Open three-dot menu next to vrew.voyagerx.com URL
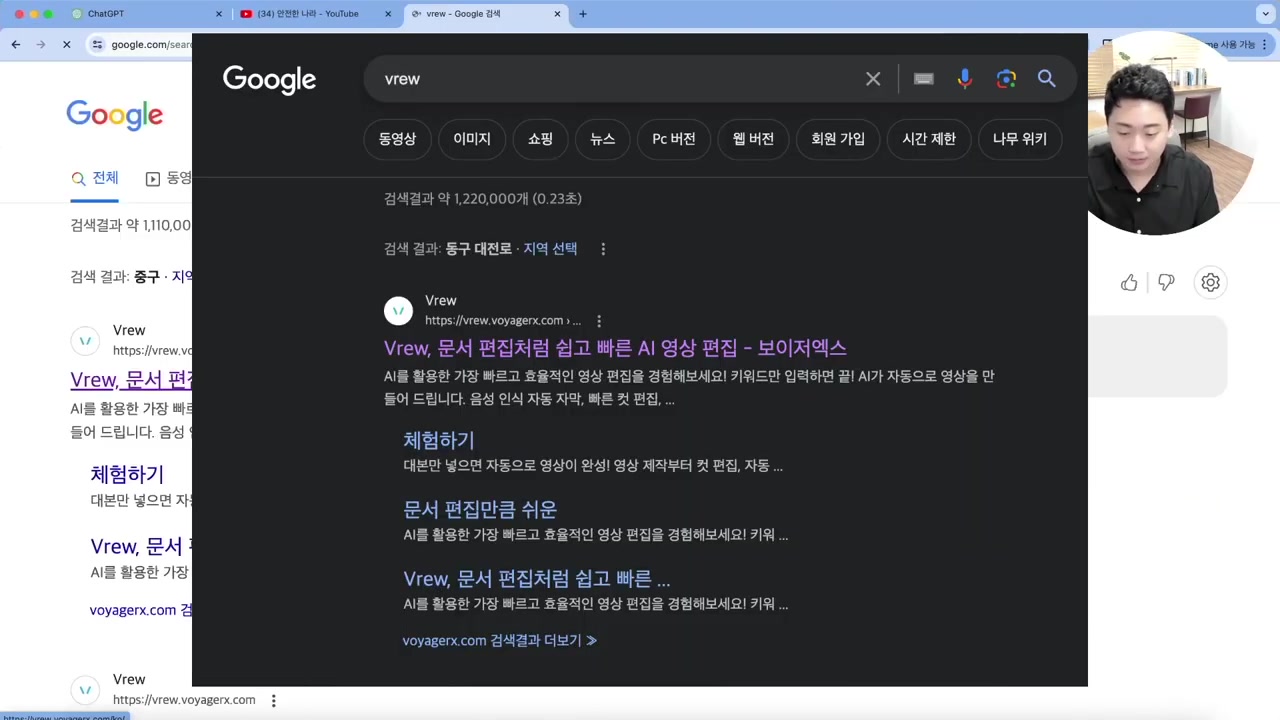This screenshot has width=1280, height=720. (x=599, y=321)
